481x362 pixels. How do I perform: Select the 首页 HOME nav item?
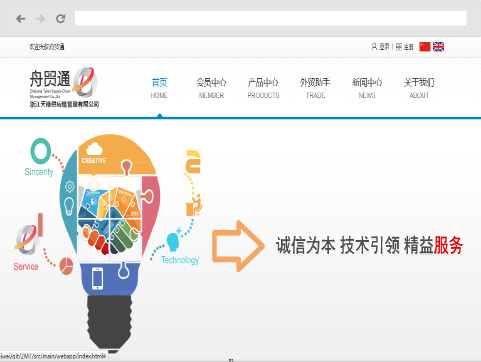tap(159, 88)
